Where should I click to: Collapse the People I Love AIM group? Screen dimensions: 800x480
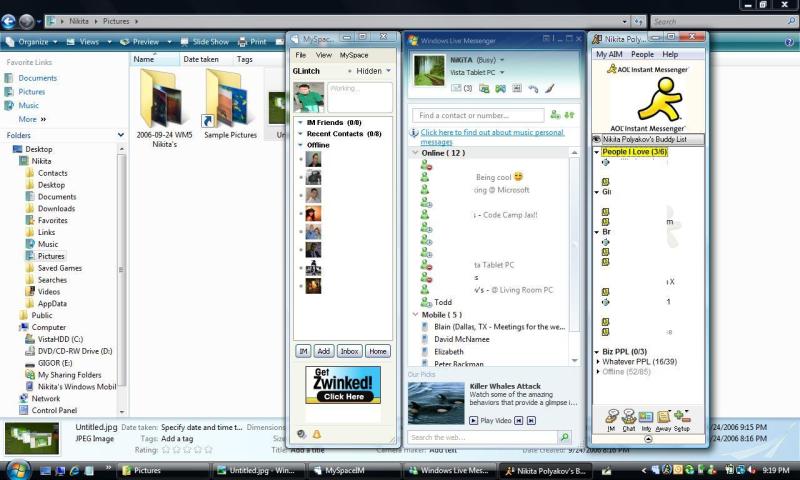coord(596,151)
